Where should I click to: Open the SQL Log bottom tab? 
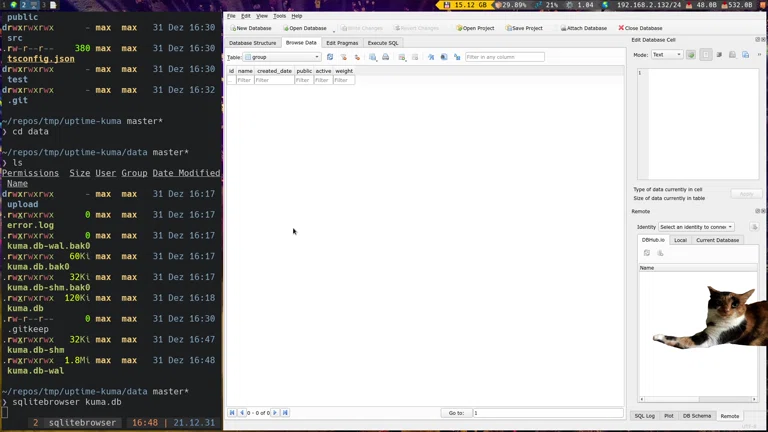coord(645,416)
